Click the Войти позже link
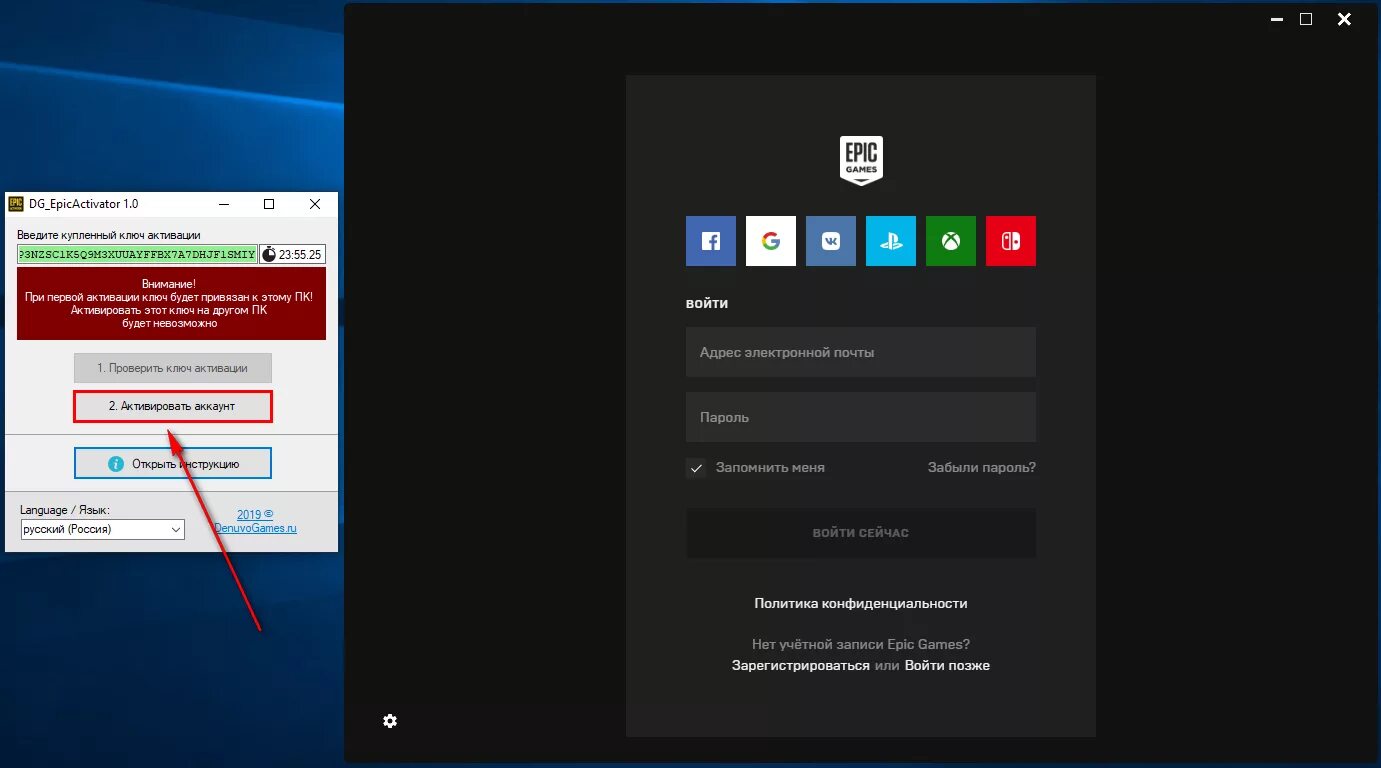Image resolution: width=1381 pixels, height=768 pixels. click(947, 665)
